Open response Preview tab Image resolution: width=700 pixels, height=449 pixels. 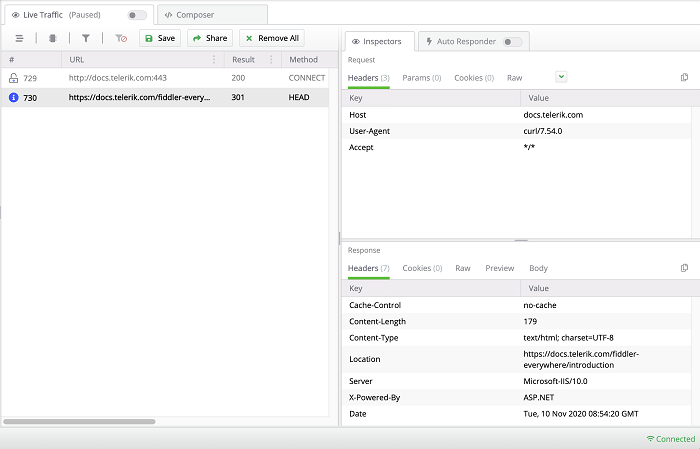point(500,268)
